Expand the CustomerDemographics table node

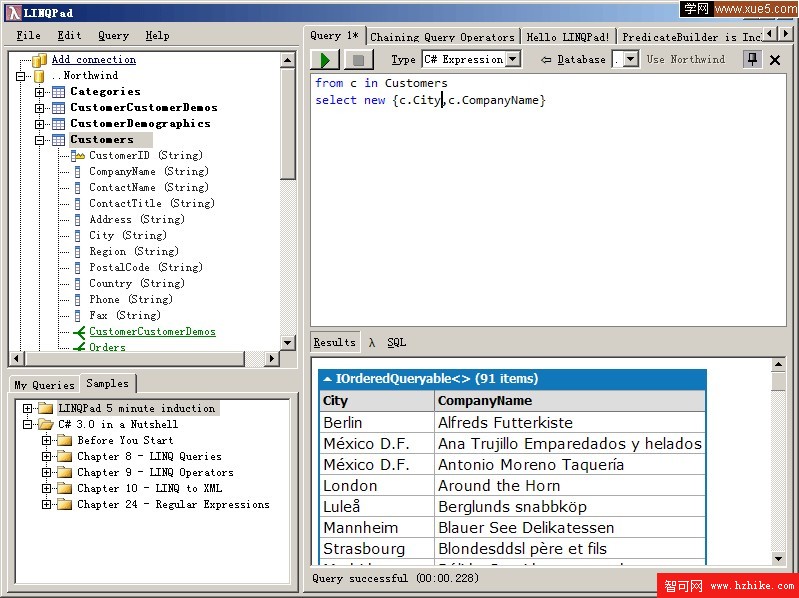click(x=39, y=124)
